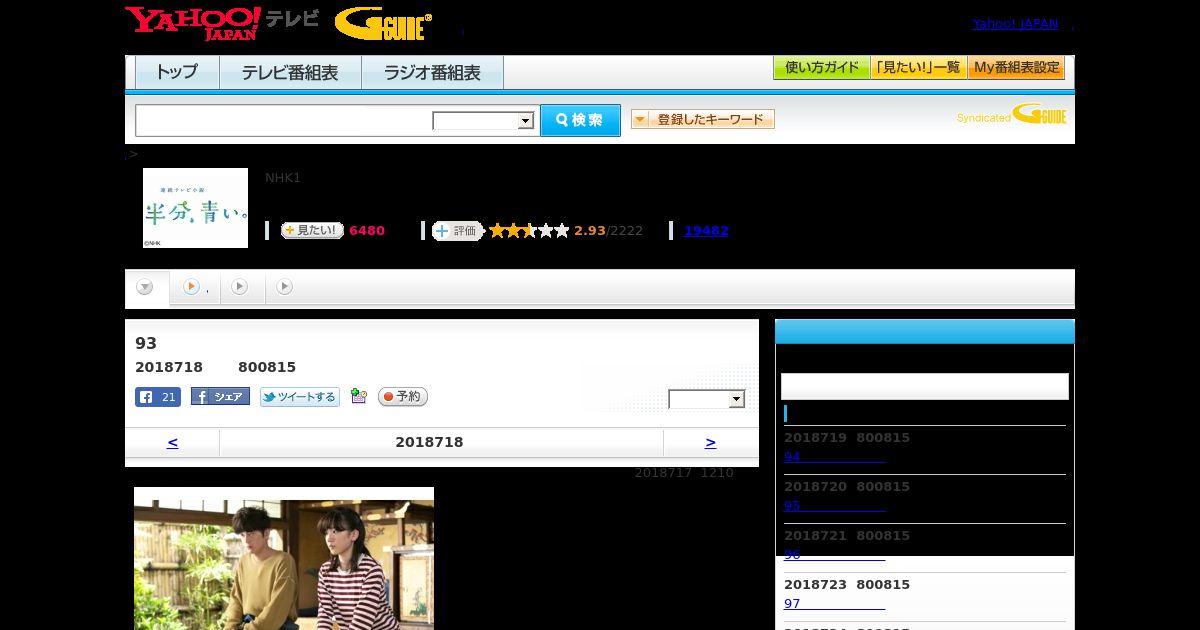
Task: Expand the 登録したキーワード menu
Action: (703, 119)
